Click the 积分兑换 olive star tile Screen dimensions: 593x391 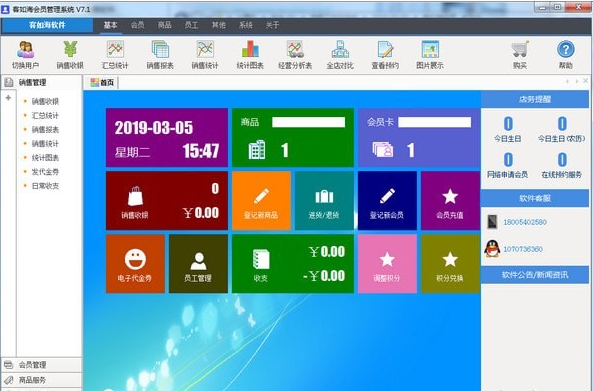(x=450, y=264)
